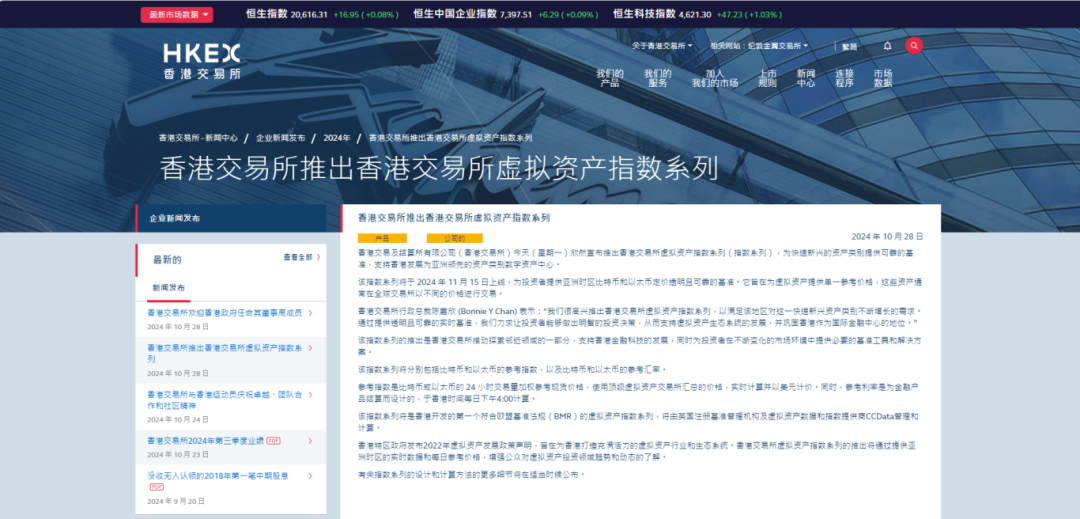Click 恒生指数 ticker value
The image size is (1080, 519).
tap(309, 14)
